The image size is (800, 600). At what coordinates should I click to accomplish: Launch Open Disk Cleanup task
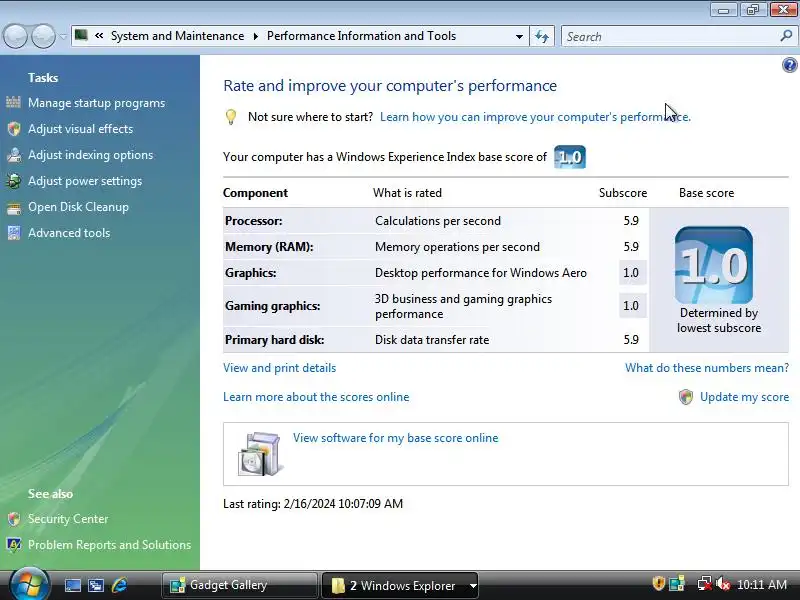(x=78, y=207)
